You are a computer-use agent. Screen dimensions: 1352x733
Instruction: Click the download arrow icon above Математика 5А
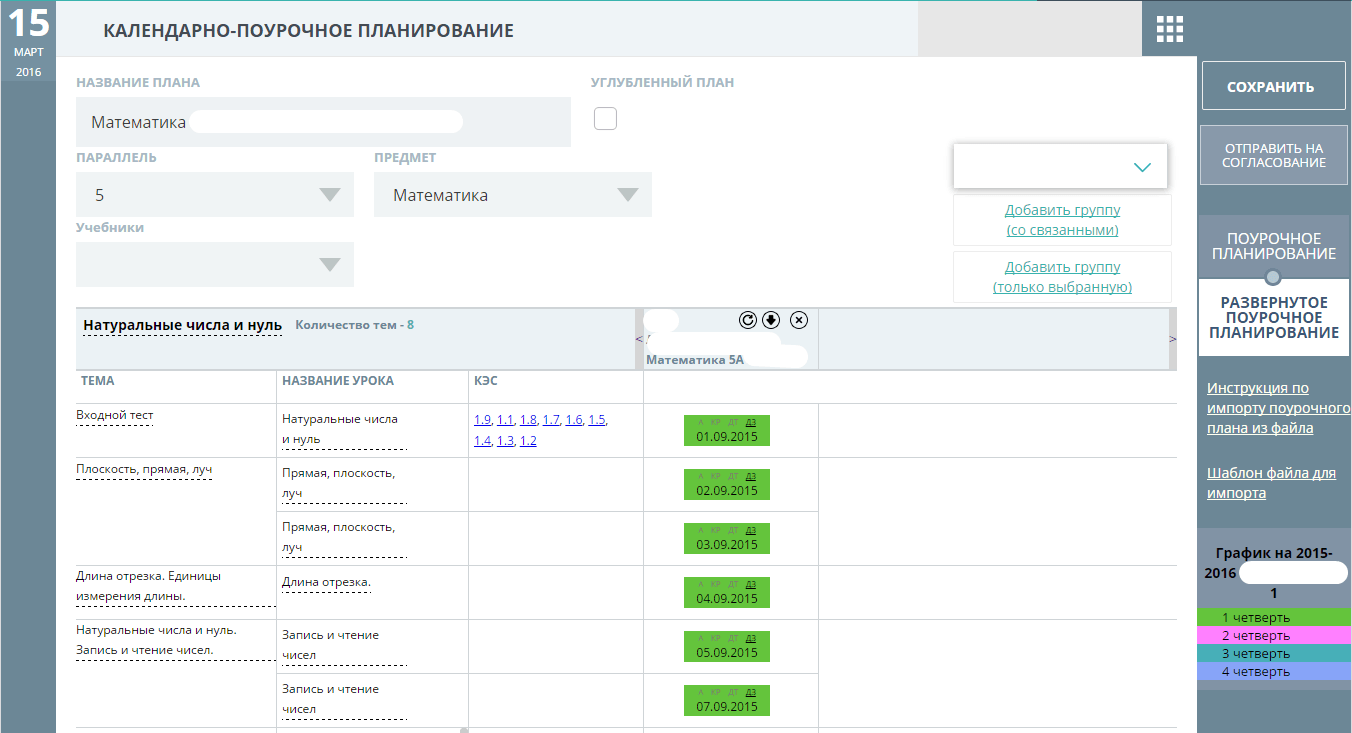(x=771, y=320)
